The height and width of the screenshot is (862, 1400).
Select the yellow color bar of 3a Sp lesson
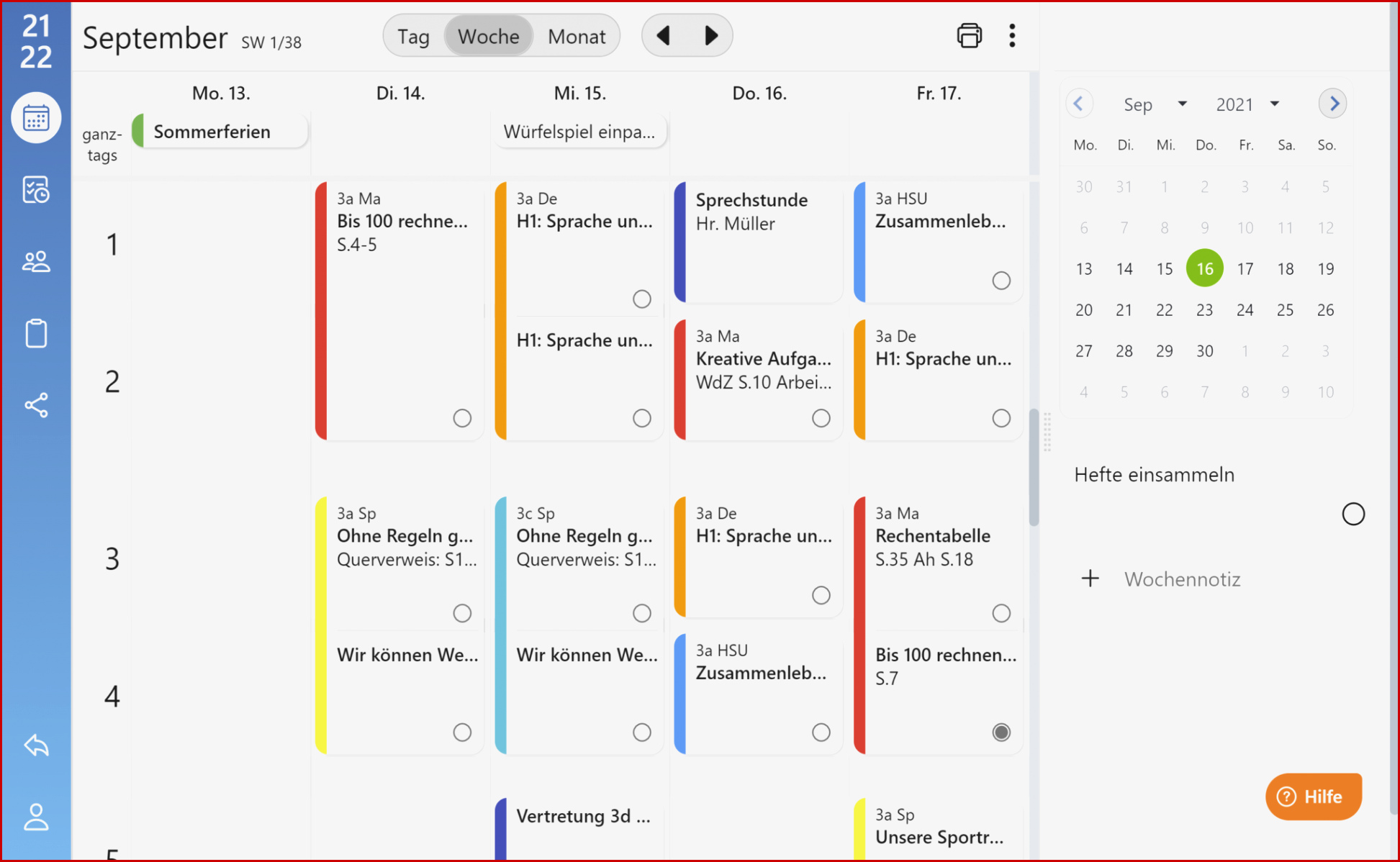[321, 625]
